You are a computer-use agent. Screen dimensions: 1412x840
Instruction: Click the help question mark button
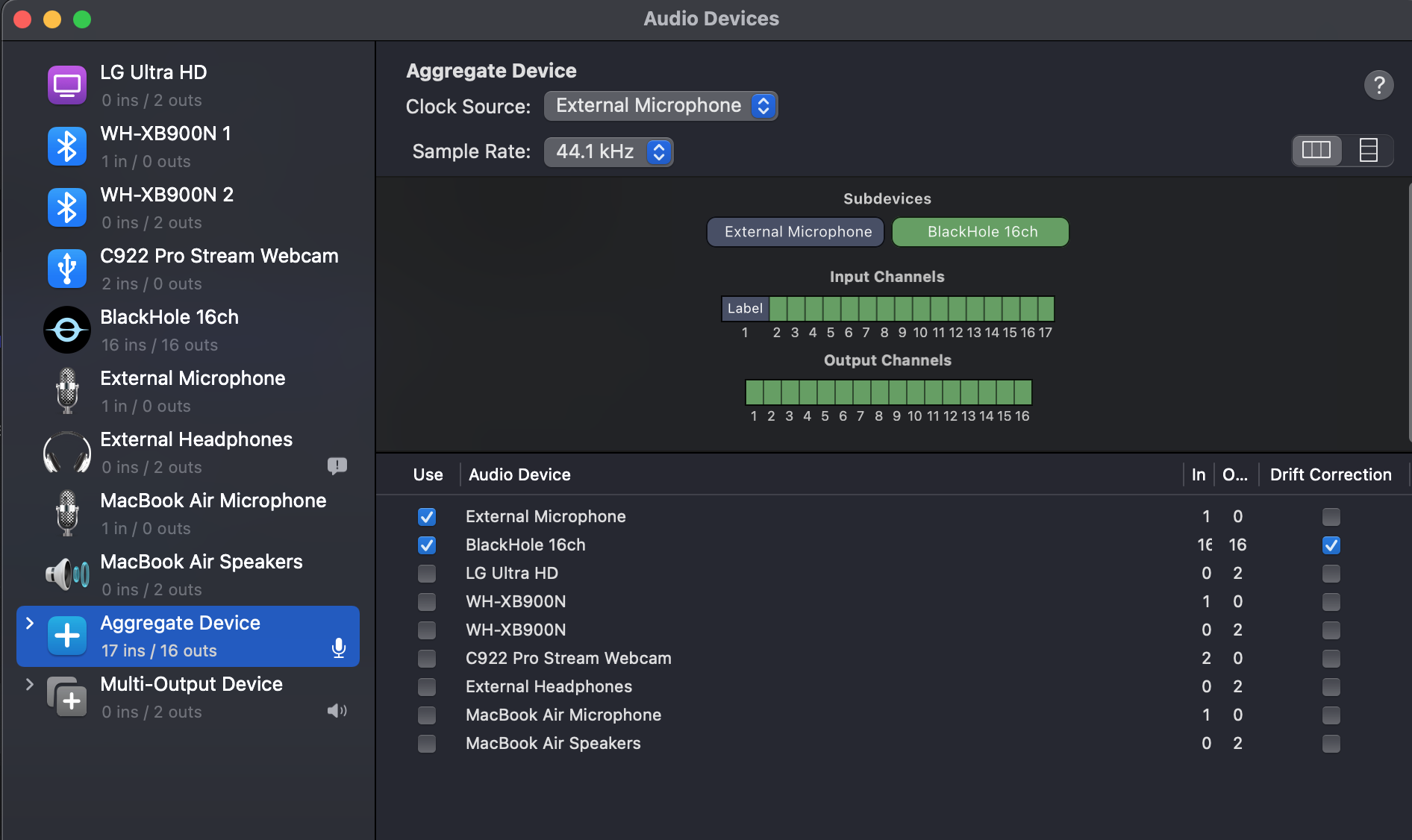click(x=1378, y=85)
